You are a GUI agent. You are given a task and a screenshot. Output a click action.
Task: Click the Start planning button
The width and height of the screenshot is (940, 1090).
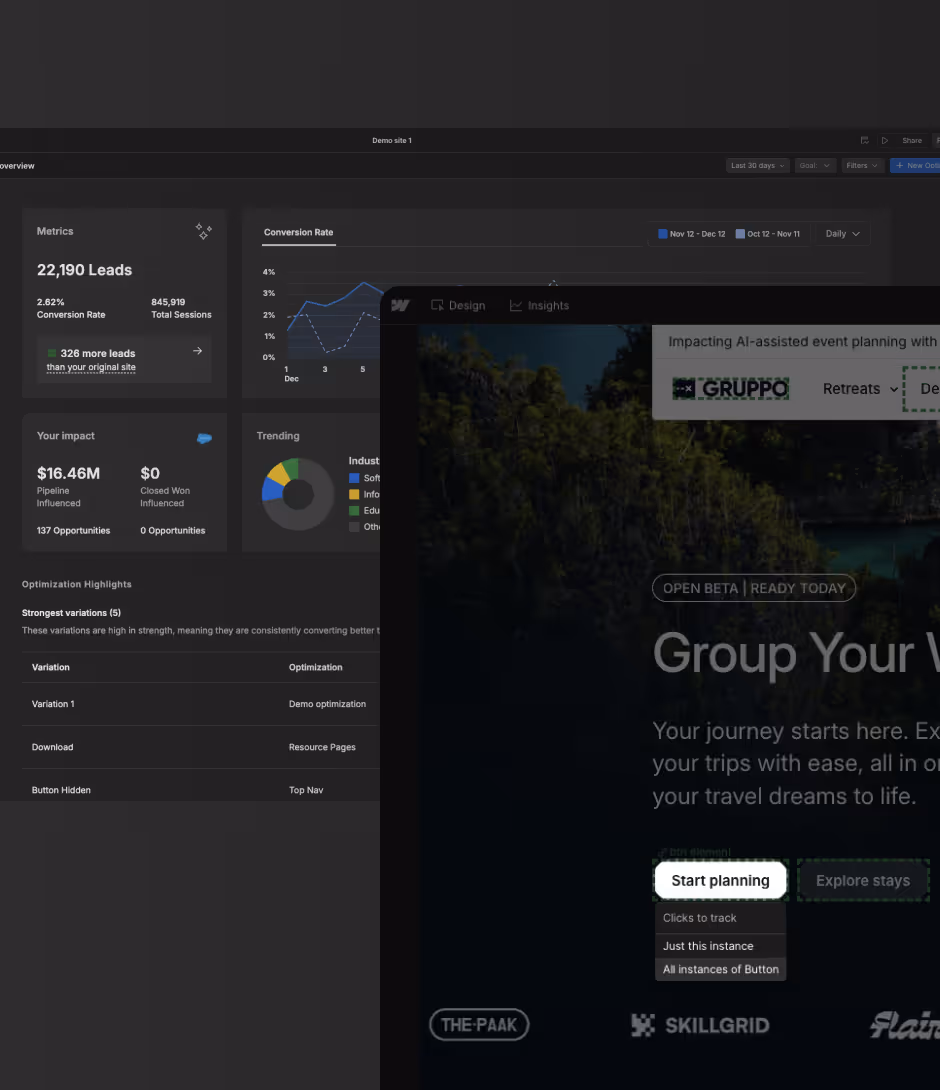point(720,881)
